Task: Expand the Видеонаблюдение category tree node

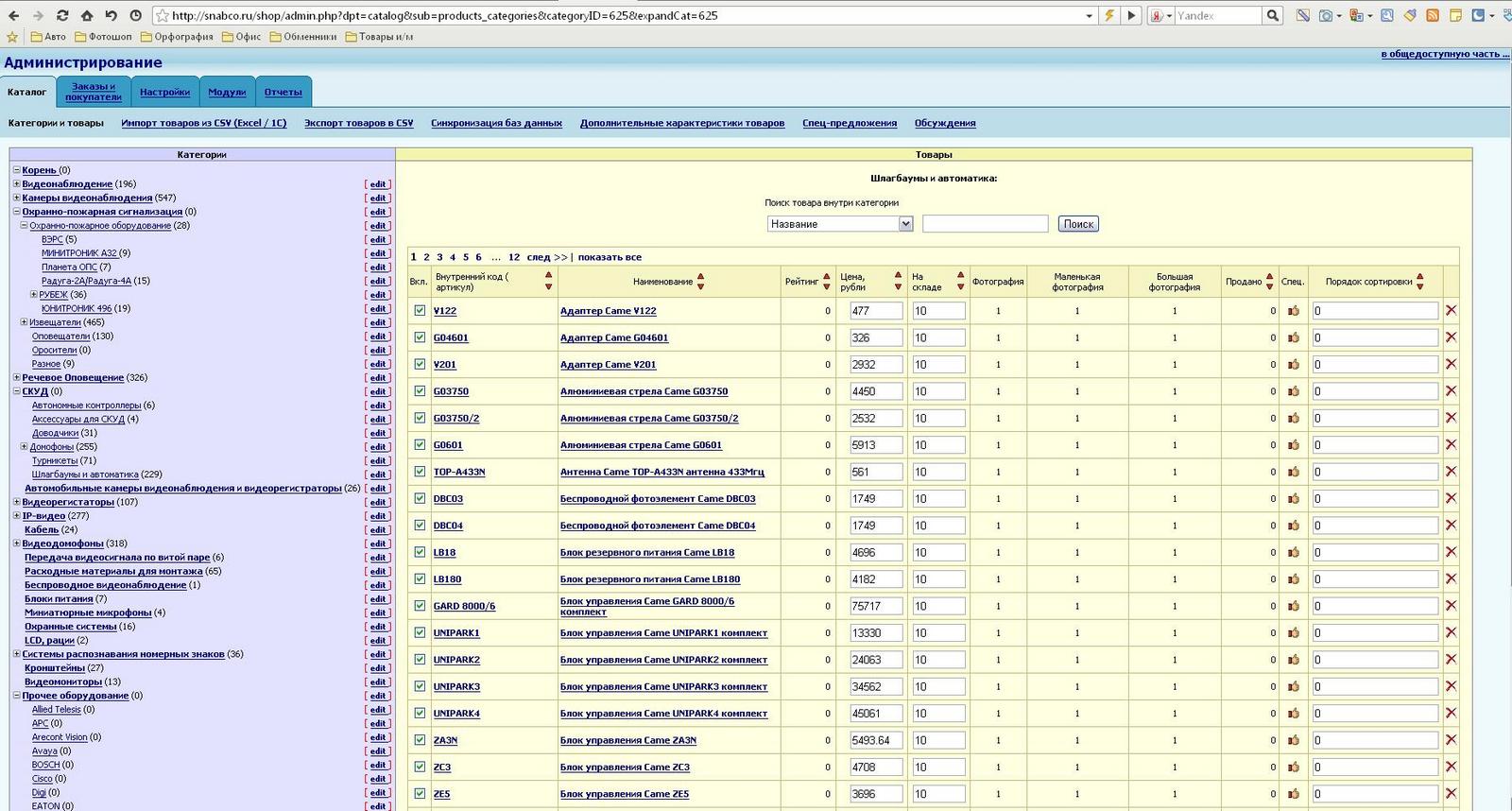Action: pos(16,184)
